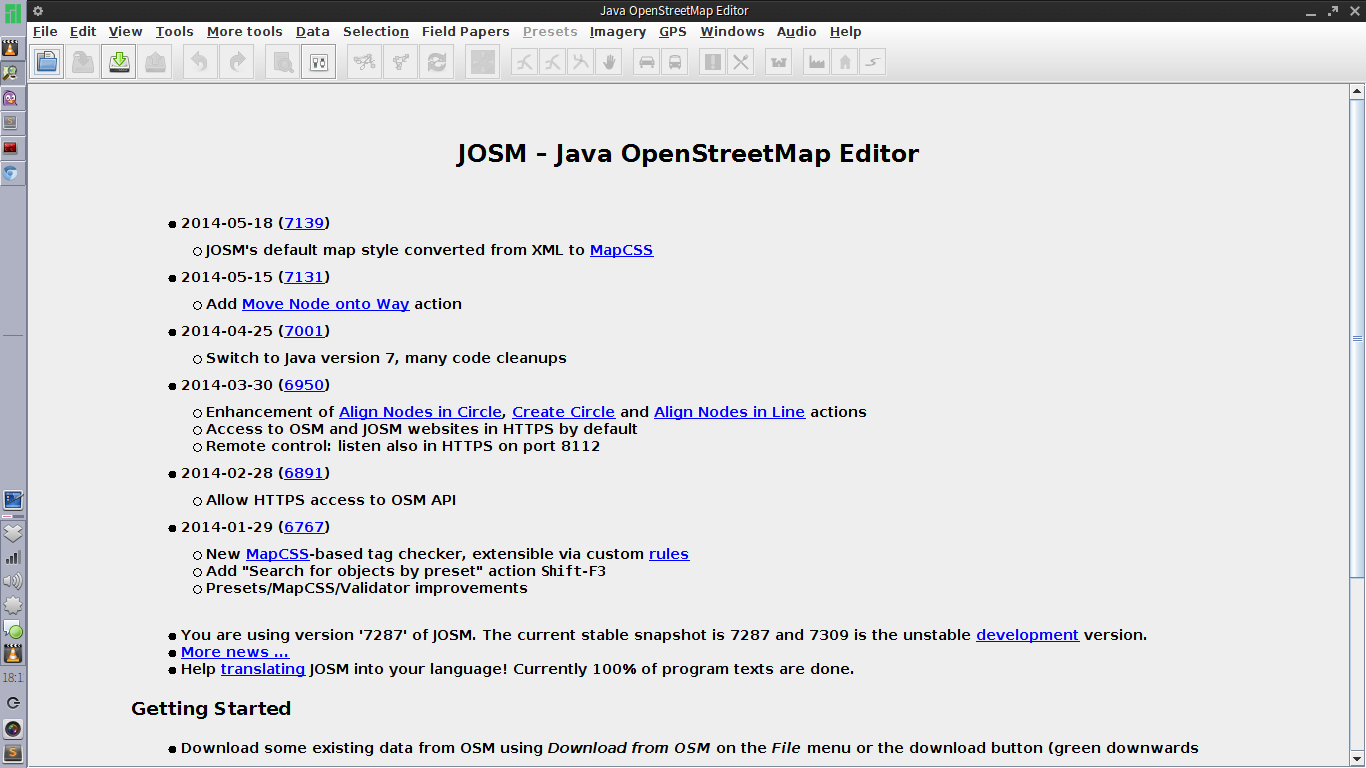Click the More news ... link
The height and width of the screenshot is (768, 1366).
pyautogui.click(x=235, y=652)
